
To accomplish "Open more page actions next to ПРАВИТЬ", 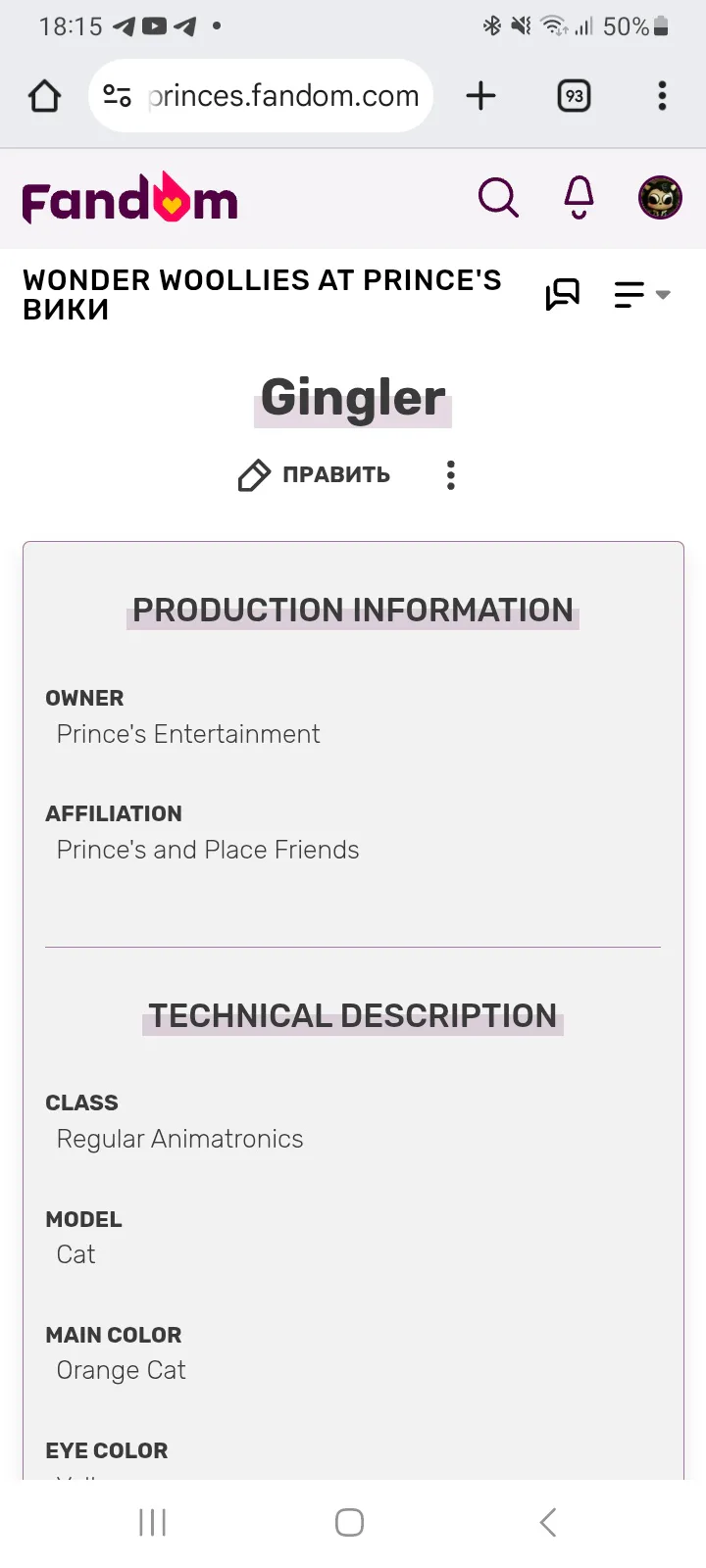I will (x=451, y=475).
